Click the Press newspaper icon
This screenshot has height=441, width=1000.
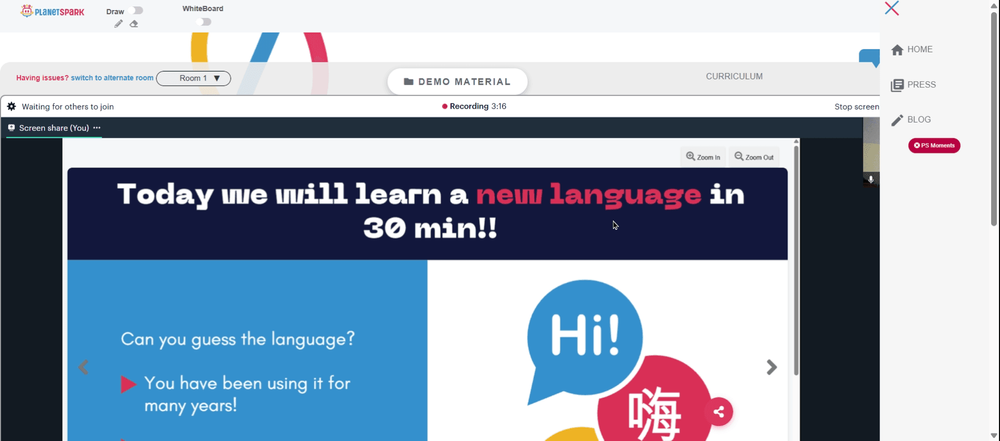(x=897, y=85)
